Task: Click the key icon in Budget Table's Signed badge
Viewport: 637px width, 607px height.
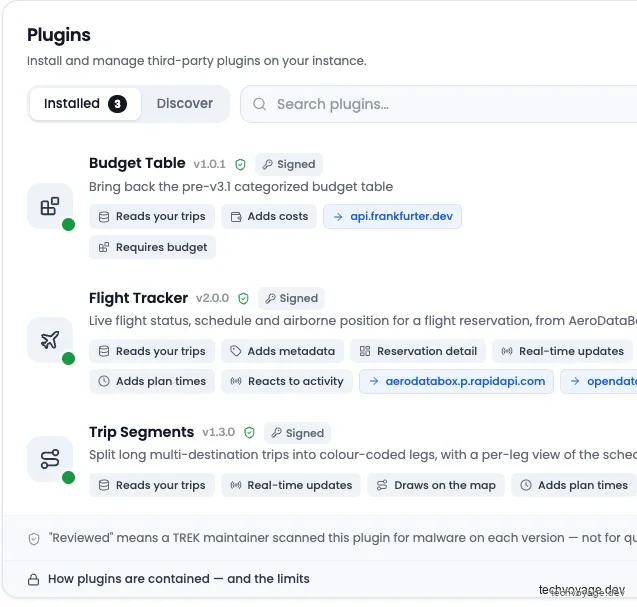Action: tap(267, 164)
